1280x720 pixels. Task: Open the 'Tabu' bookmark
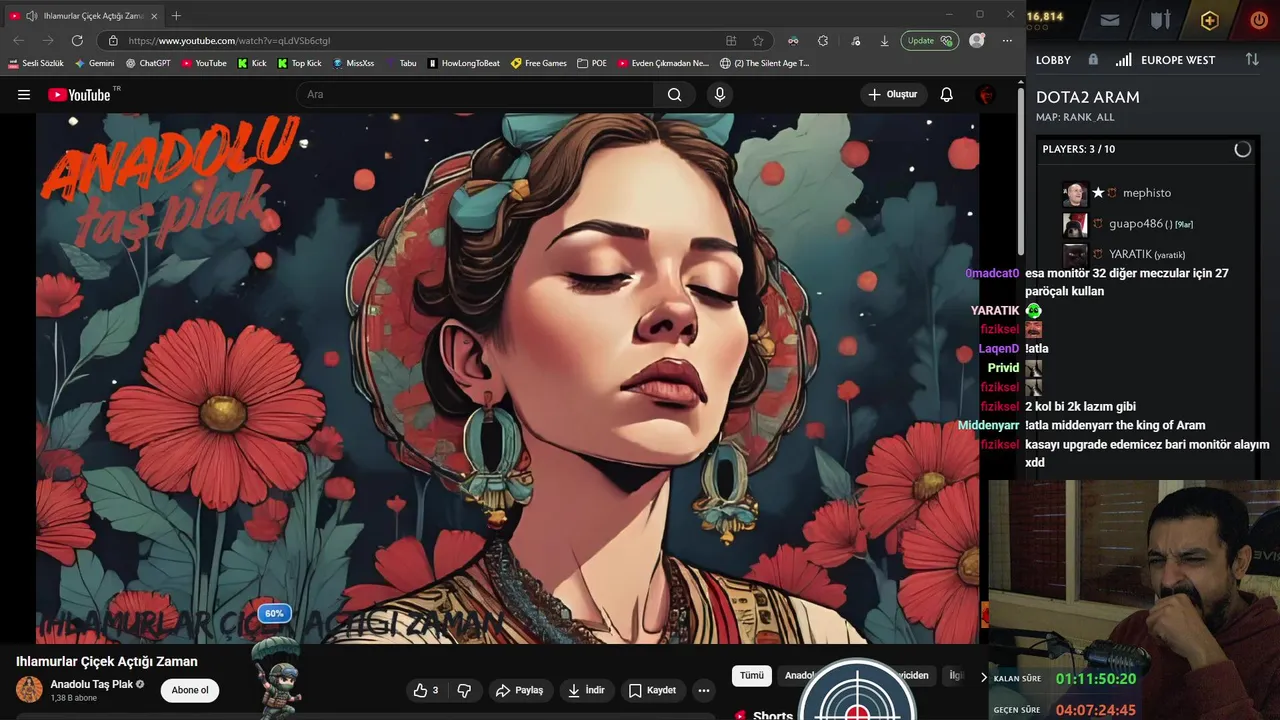pos(401,63)
